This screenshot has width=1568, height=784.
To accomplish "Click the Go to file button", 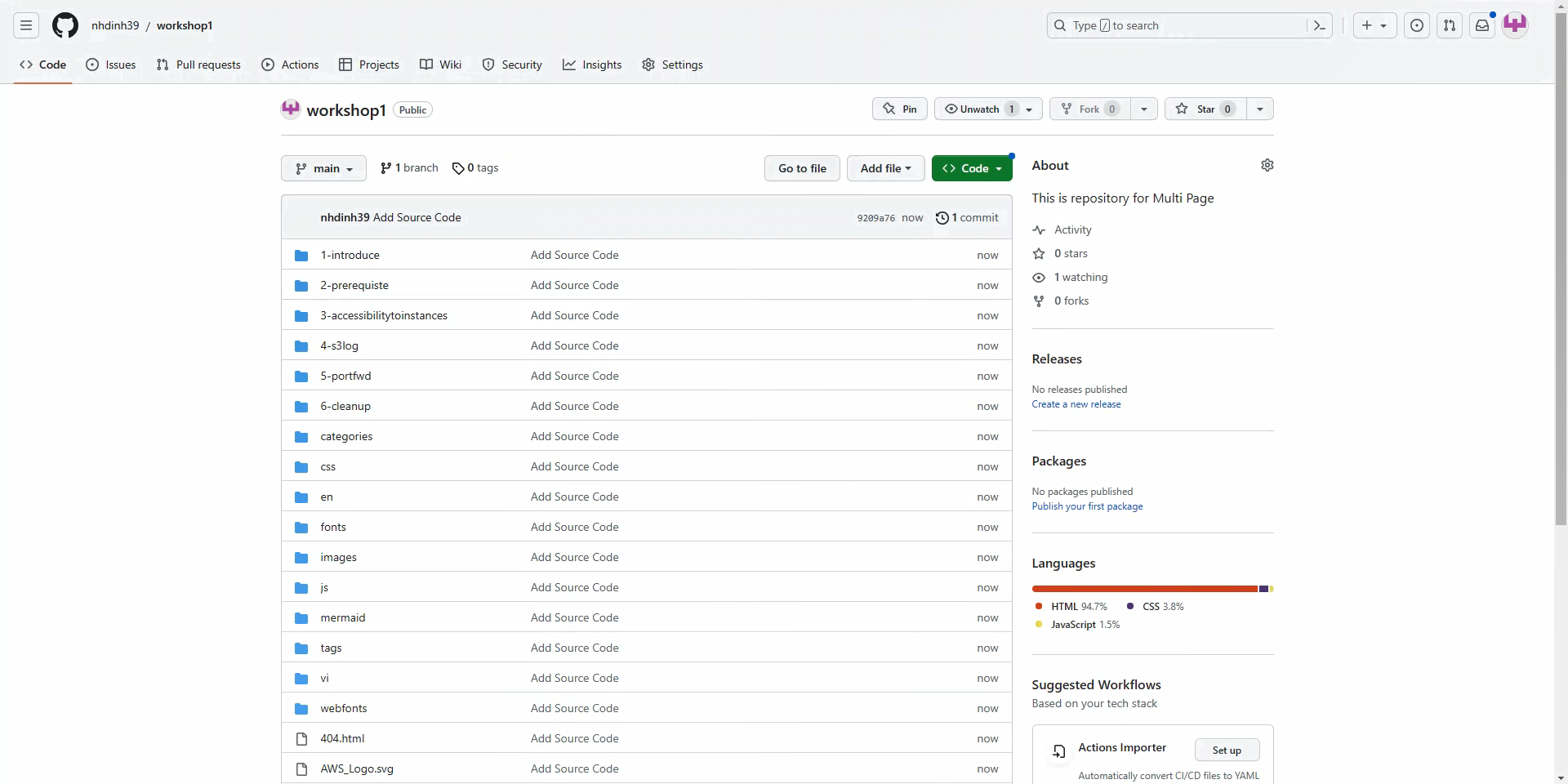I will pos(802,168).
